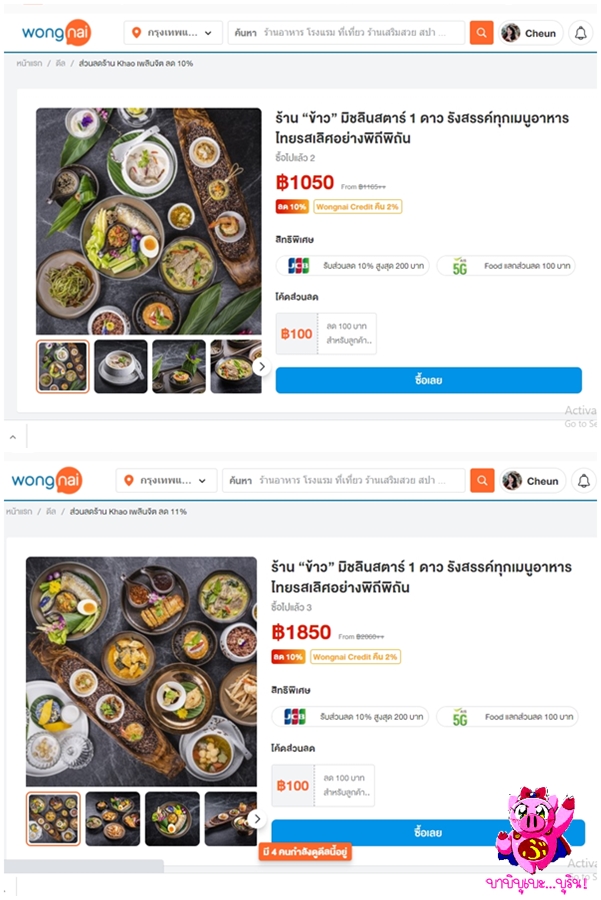Expand the Bangkok location dropdown in lower header
Screen dimensions: 601x900
pyautogui.click(x=166, y=480)
